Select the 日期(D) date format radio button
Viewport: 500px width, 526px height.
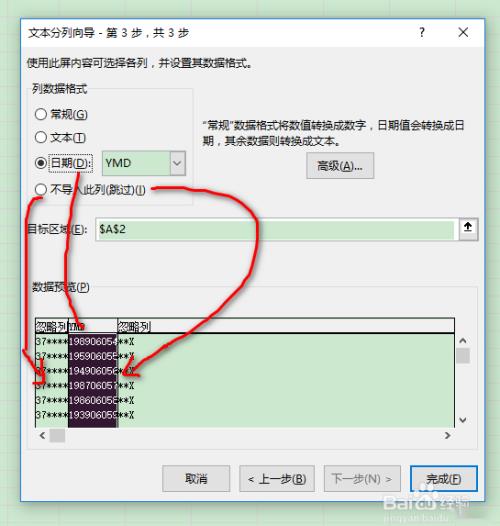[41, 163]
